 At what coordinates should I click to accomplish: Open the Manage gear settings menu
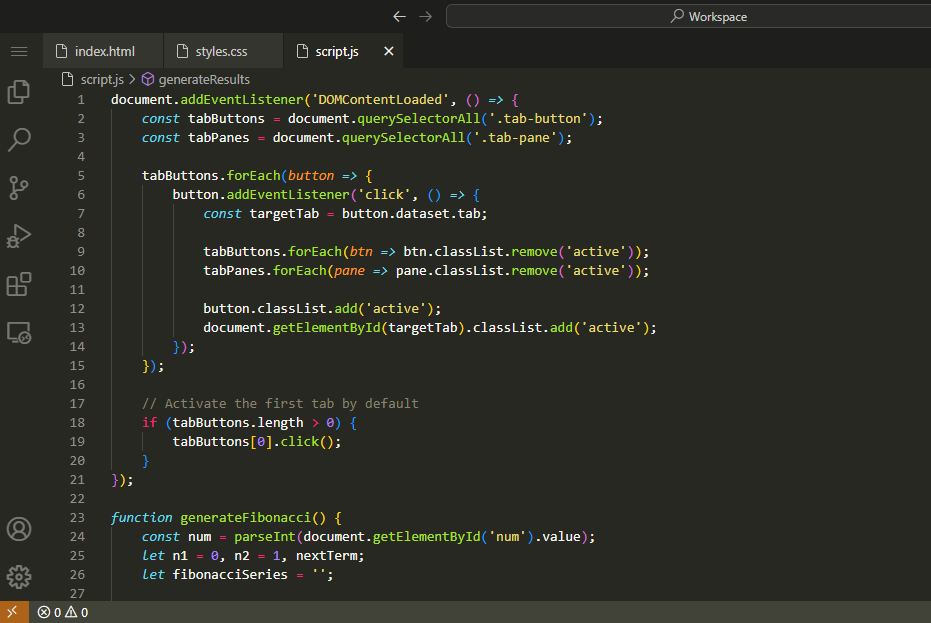tap(19, 577)
